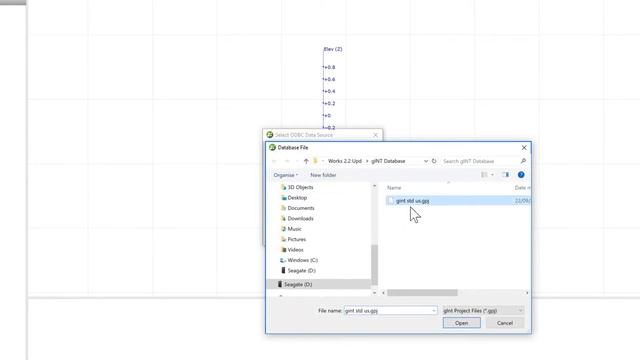Close the Select ODBC Data Source window
The width and height of the screenshot is (640, 360).
click(x=376, y=135)
